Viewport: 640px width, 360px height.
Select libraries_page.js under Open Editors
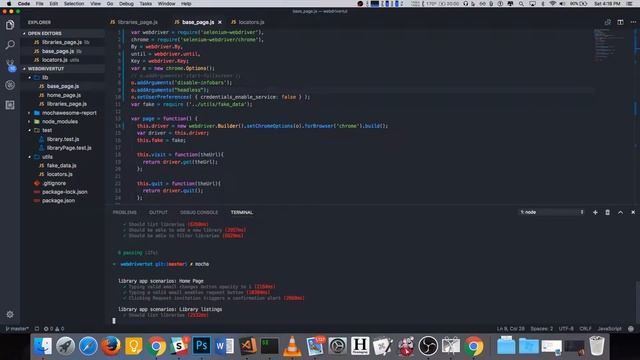pyautogui.click(x=62, y=42)
